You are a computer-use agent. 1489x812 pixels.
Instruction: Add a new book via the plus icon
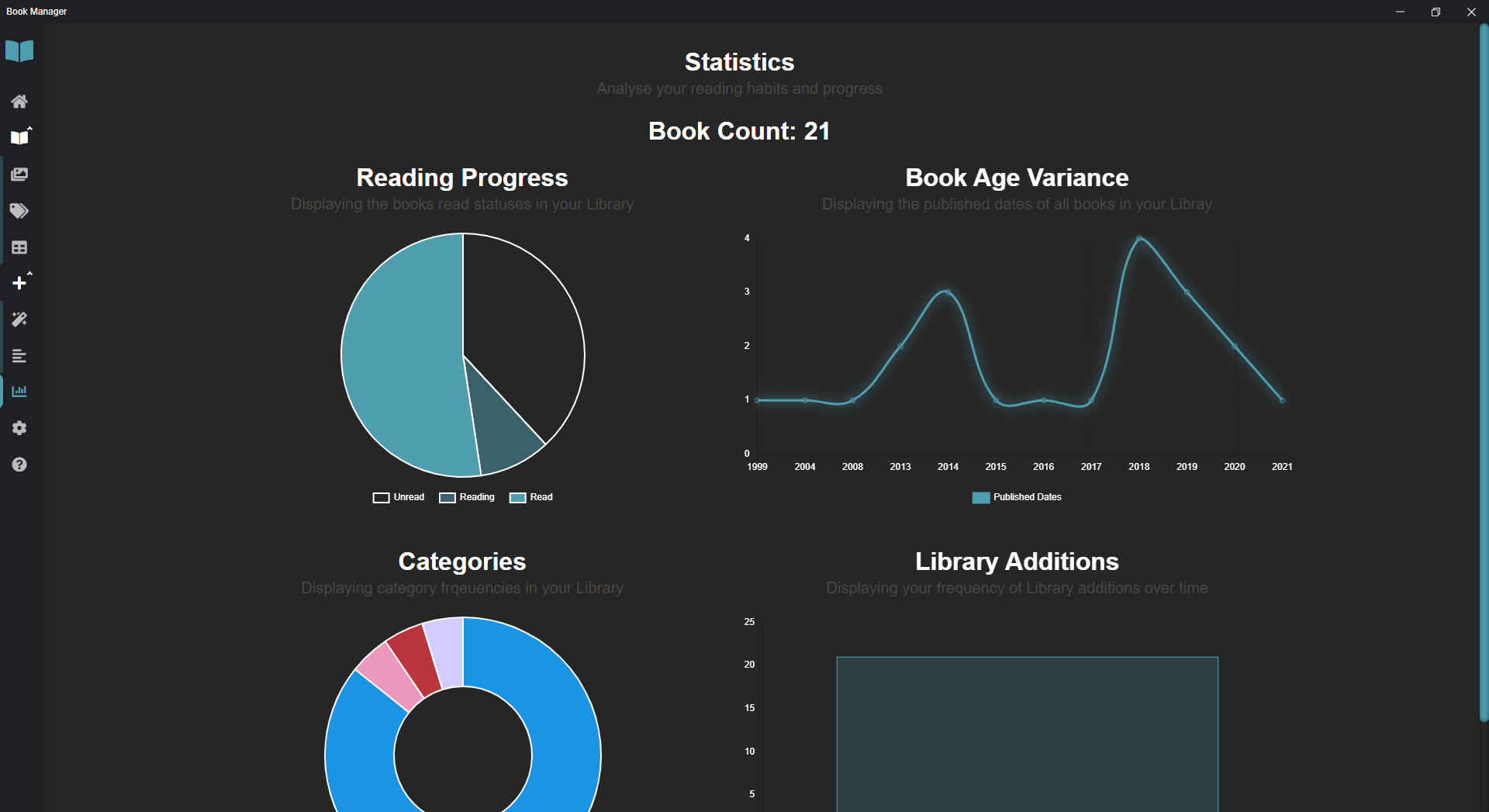[19, 282]
